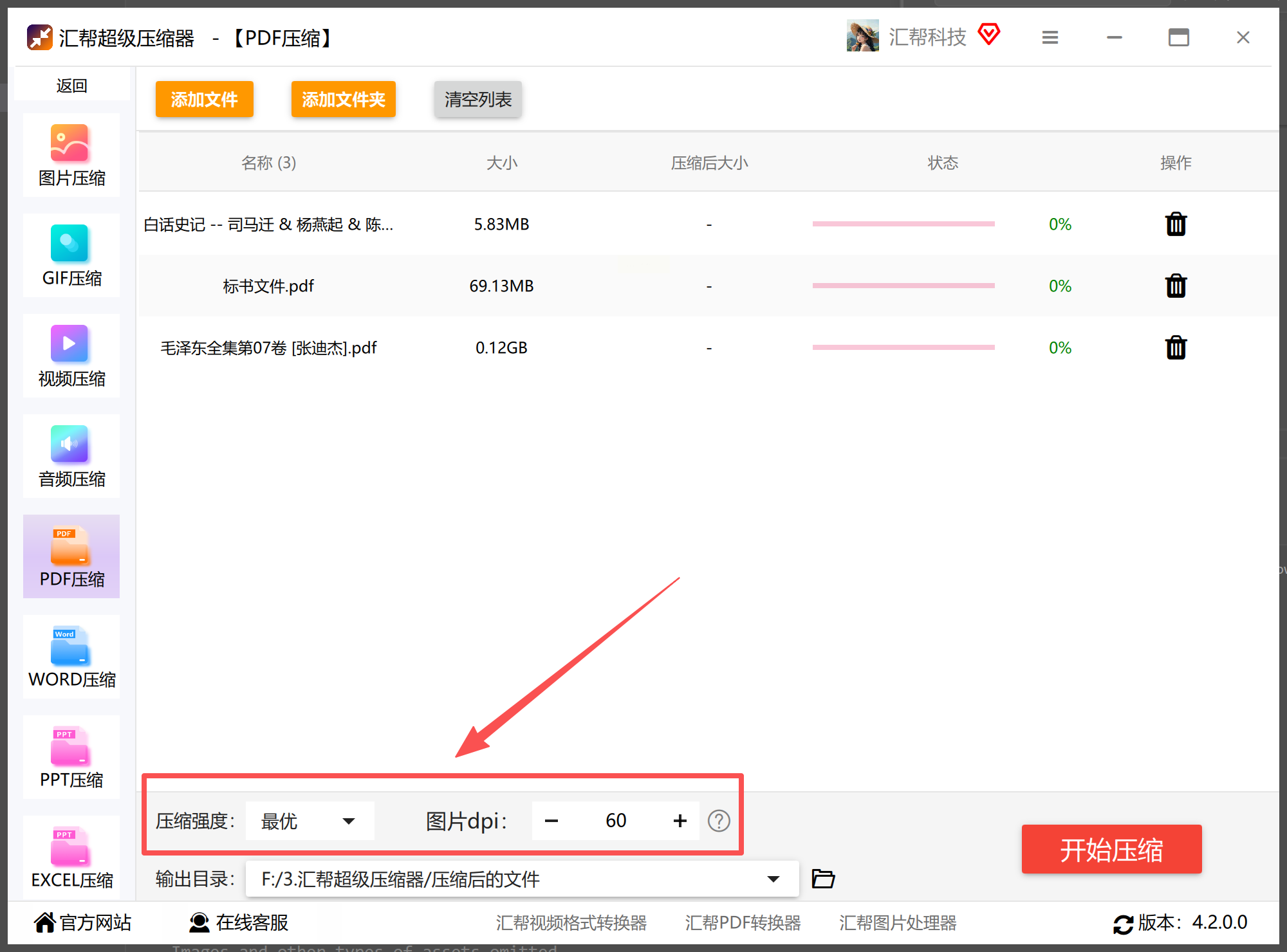Image resolution: width=1287 pixels, height=952 pixels.
Task: Decrease the image dpi with the minus button
Action: coord(551,821)
